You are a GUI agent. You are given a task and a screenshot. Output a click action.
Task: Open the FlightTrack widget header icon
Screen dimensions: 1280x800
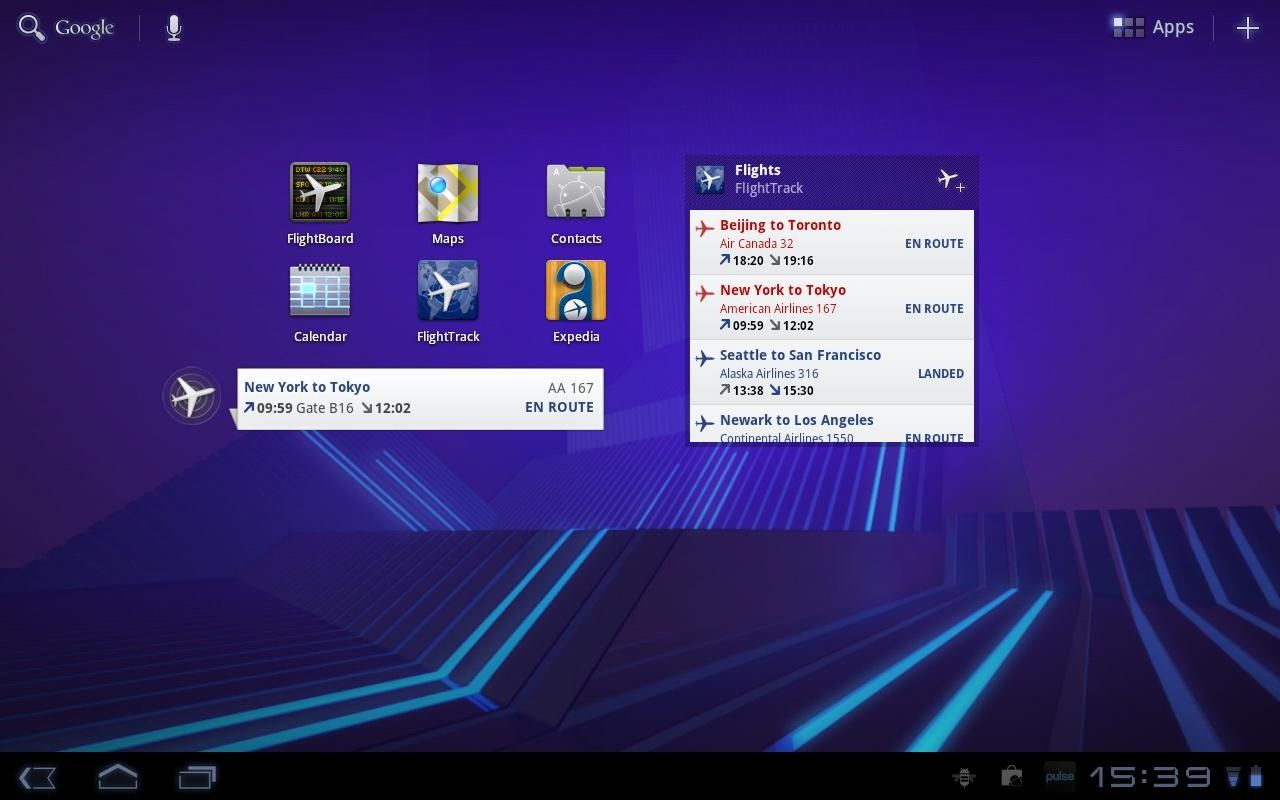(710, 180)
